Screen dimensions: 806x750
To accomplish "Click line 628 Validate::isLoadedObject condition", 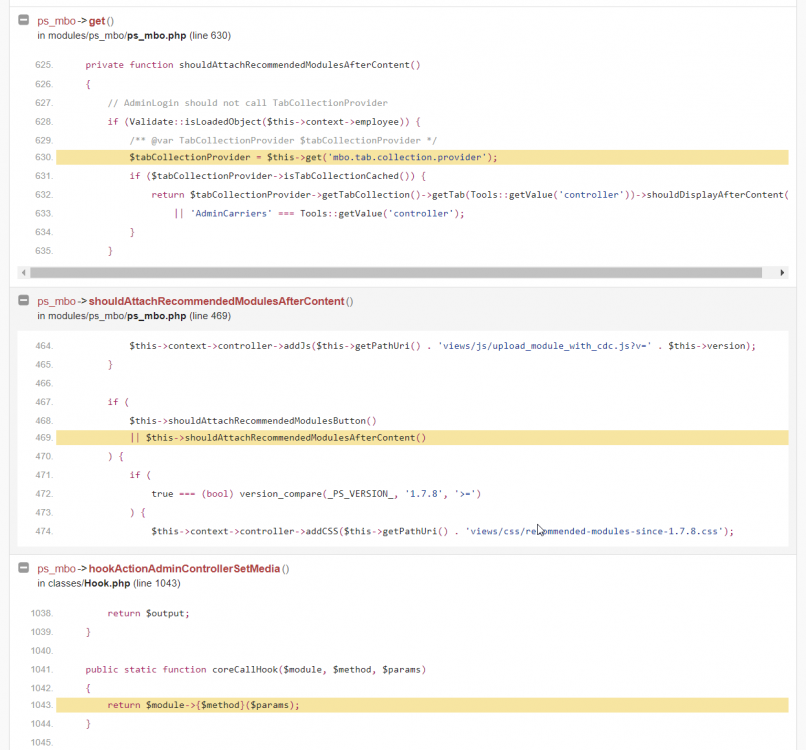I will coord(264,122).
